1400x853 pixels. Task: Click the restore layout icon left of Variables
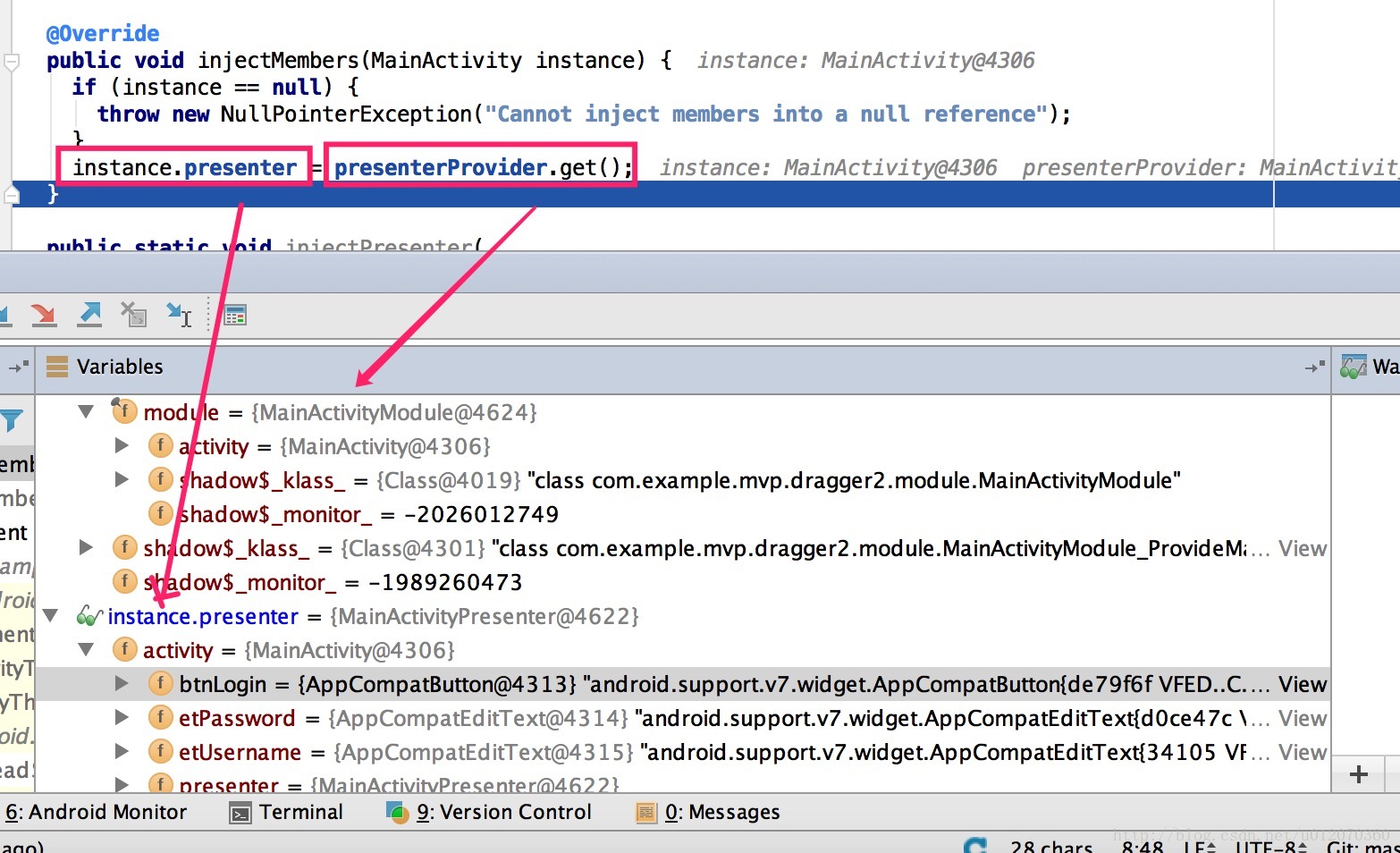pyautogui.click(x=18, y=367)
